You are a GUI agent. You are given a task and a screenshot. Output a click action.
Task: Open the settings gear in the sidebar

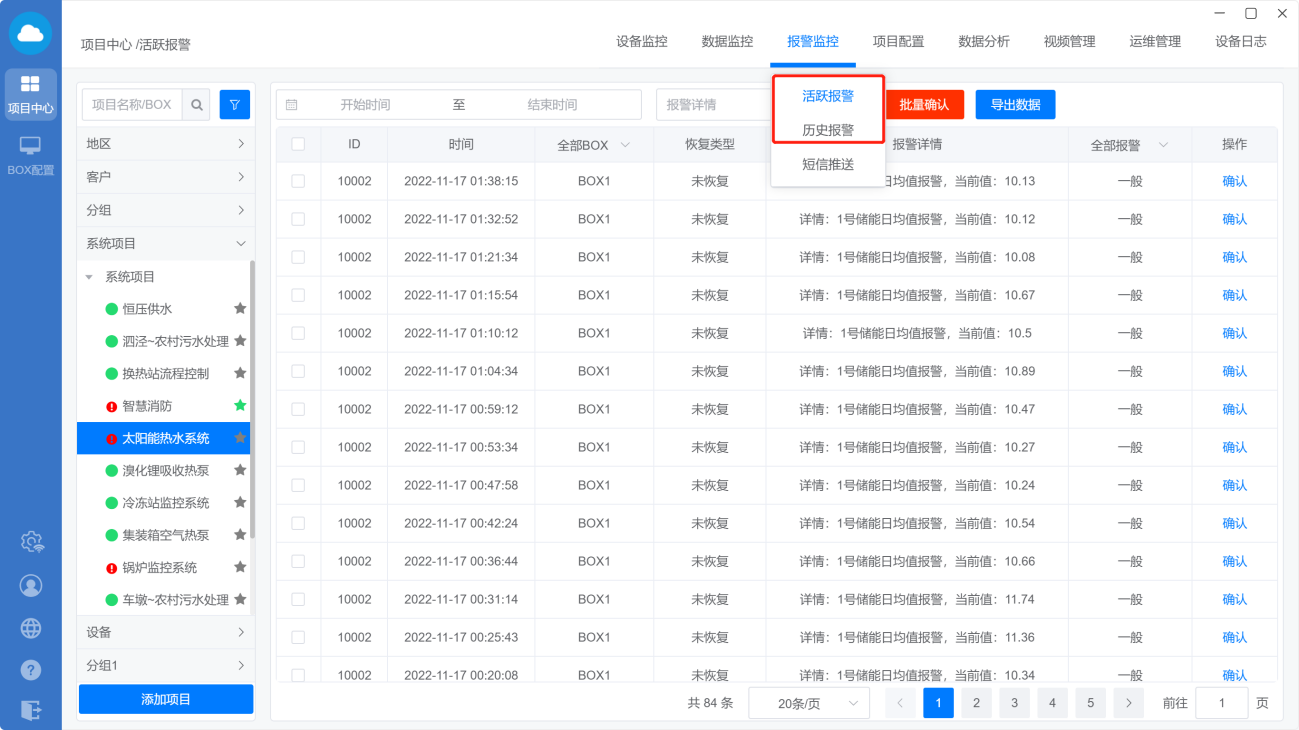click(x=31, y=542)
